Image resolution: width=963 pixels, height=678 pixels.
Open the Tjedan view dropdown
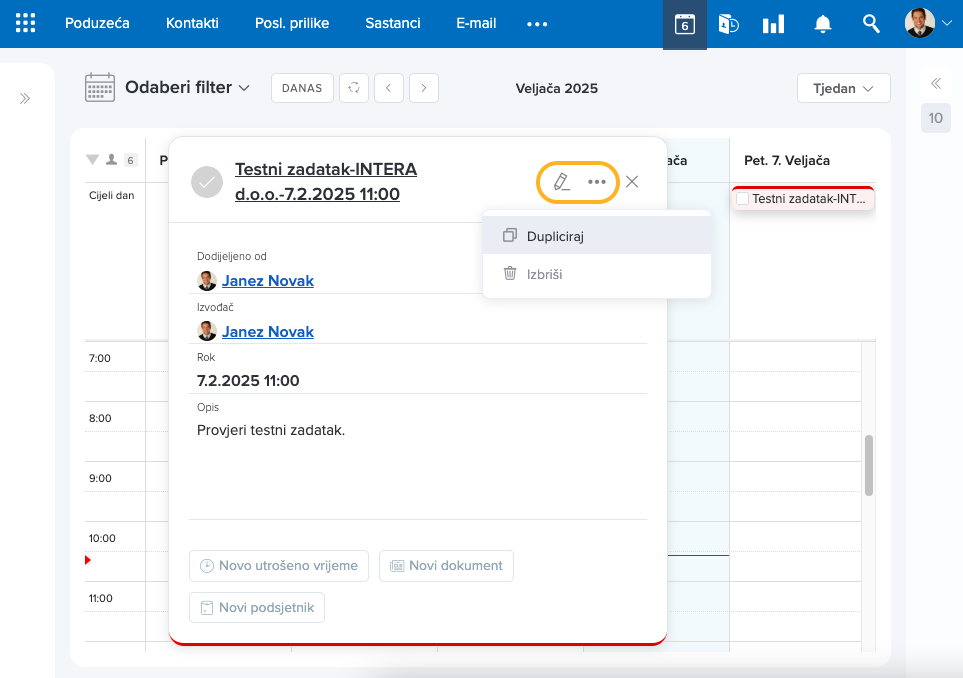[843, 88]
